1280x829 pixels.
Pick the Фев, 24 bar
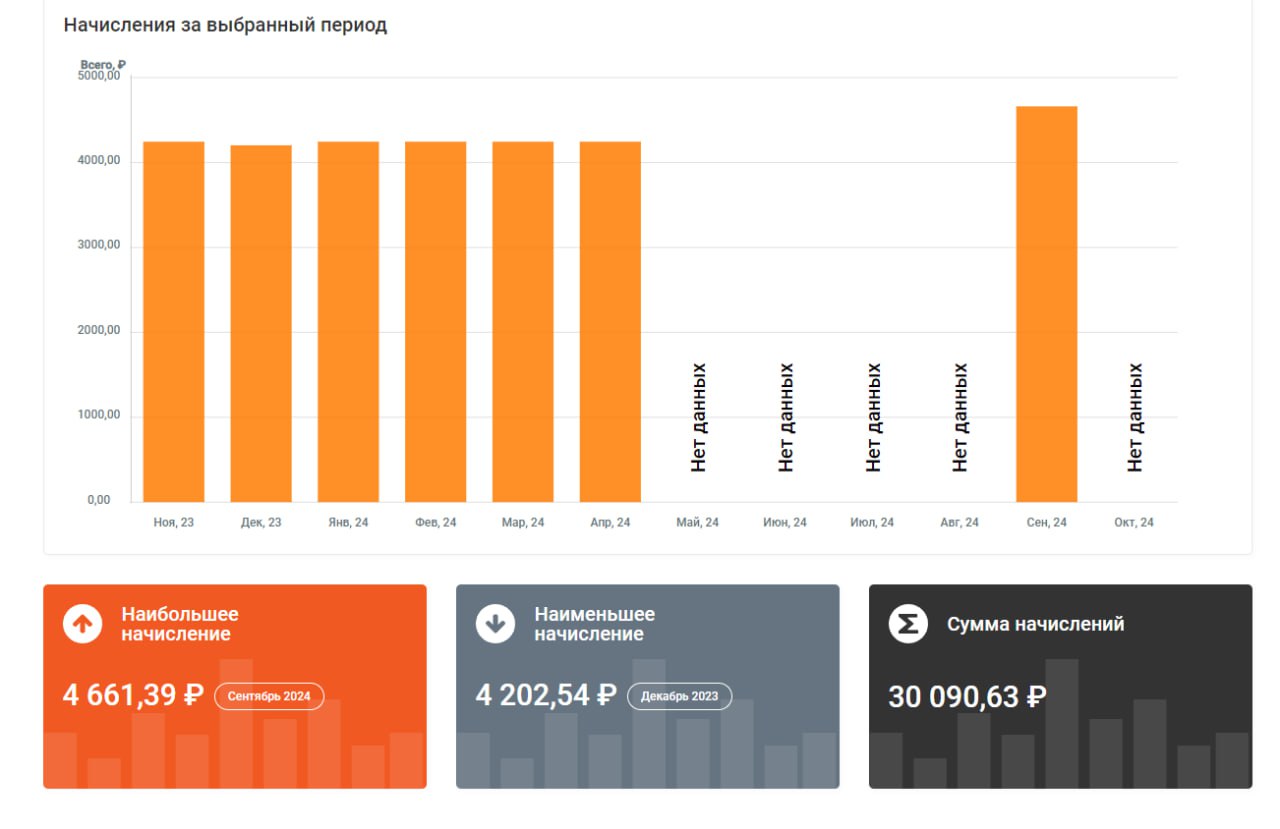pyautogui.click(x=435, y=322)
